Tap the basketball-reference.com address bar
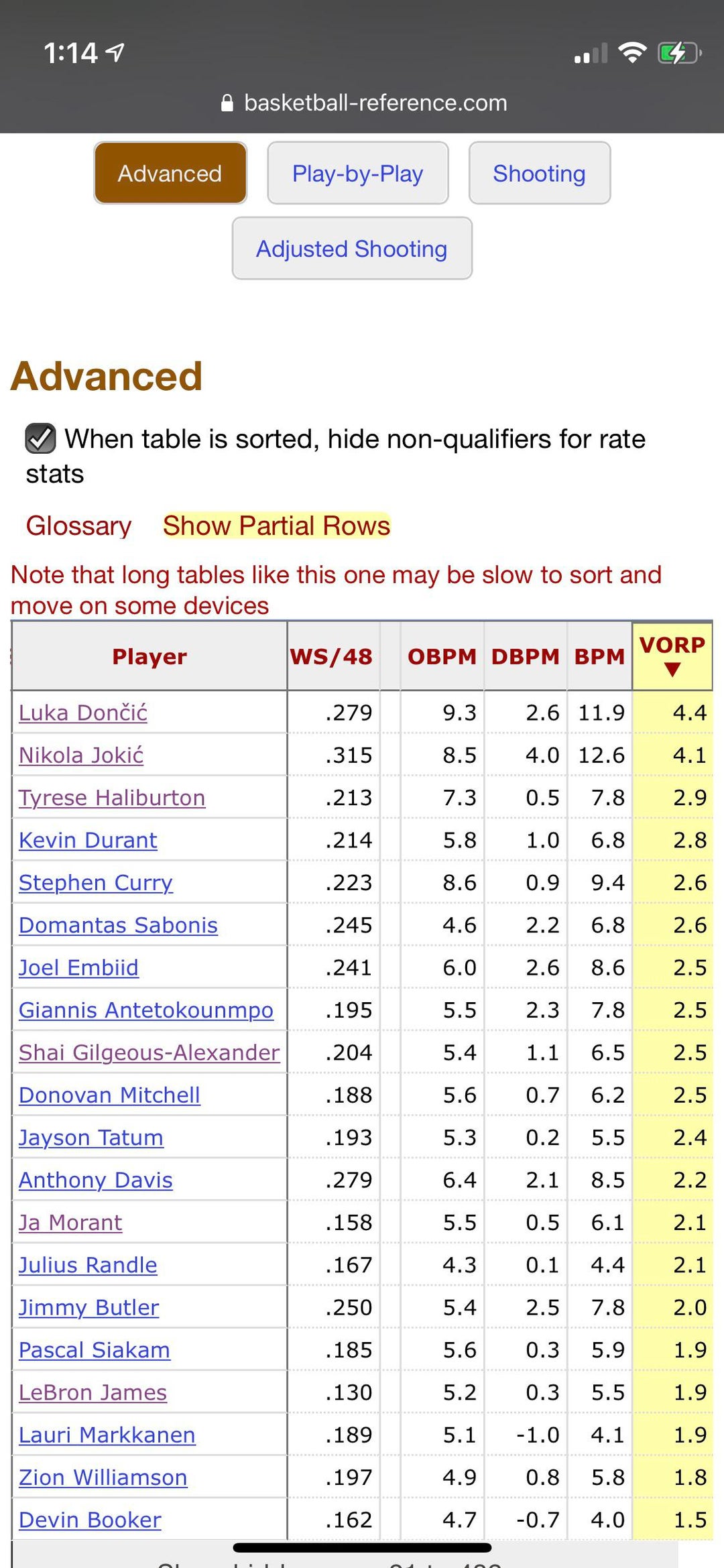Viewport: 724px width, 1568px height. click(x=375, y=103)
